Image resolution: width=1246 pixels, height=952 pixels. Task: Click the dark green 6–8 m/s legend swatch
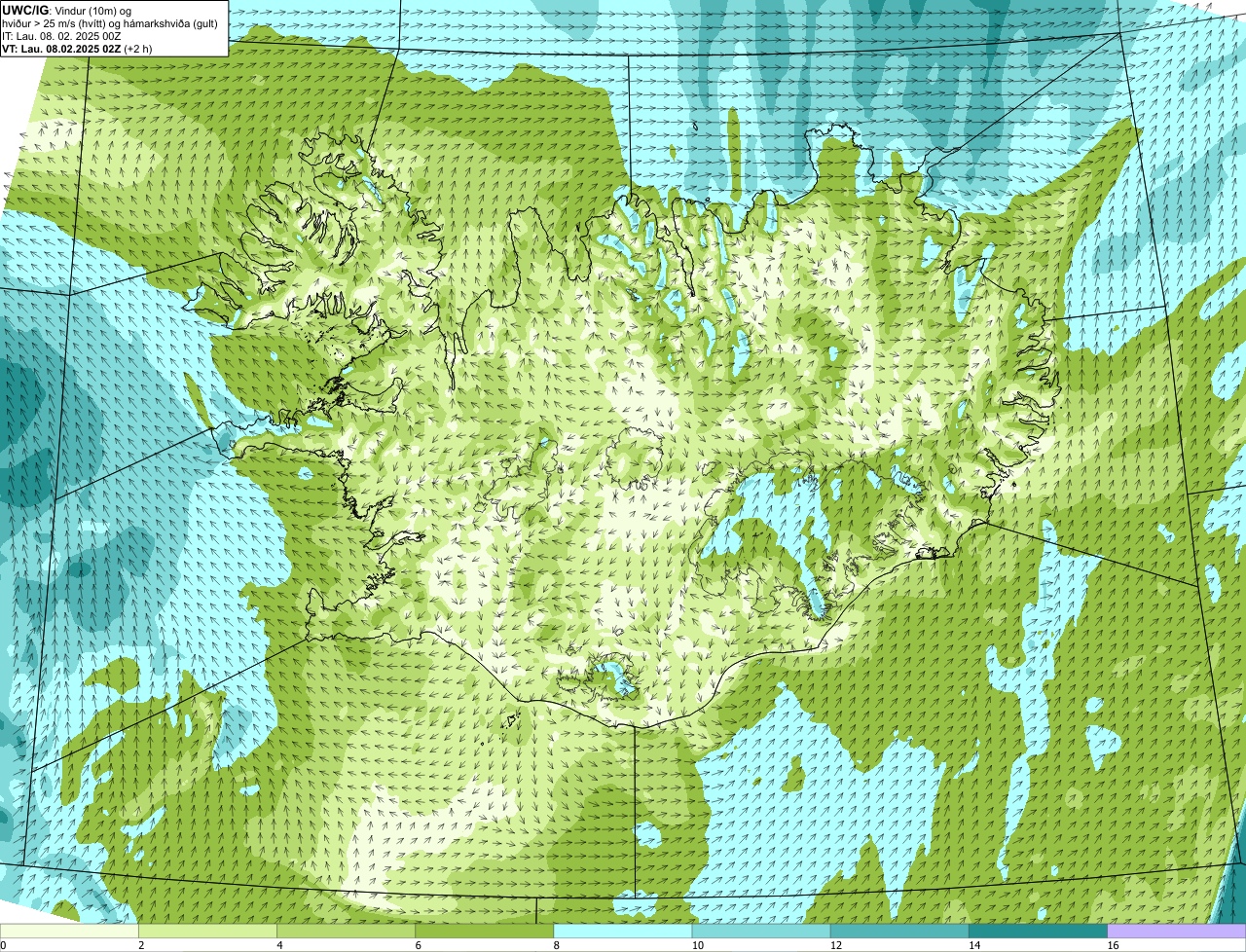pyautogui.click(x=484, y=931)
